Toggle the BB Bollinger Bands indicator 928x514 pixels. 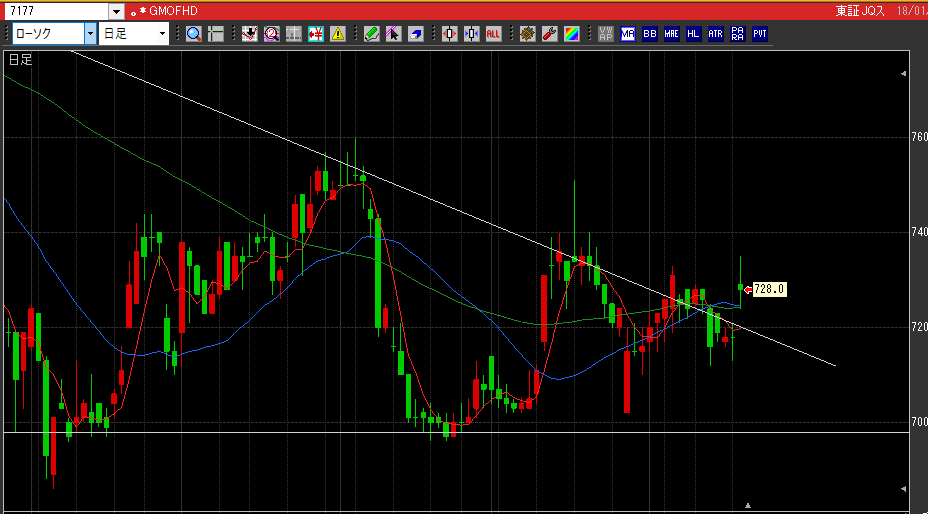650,34
